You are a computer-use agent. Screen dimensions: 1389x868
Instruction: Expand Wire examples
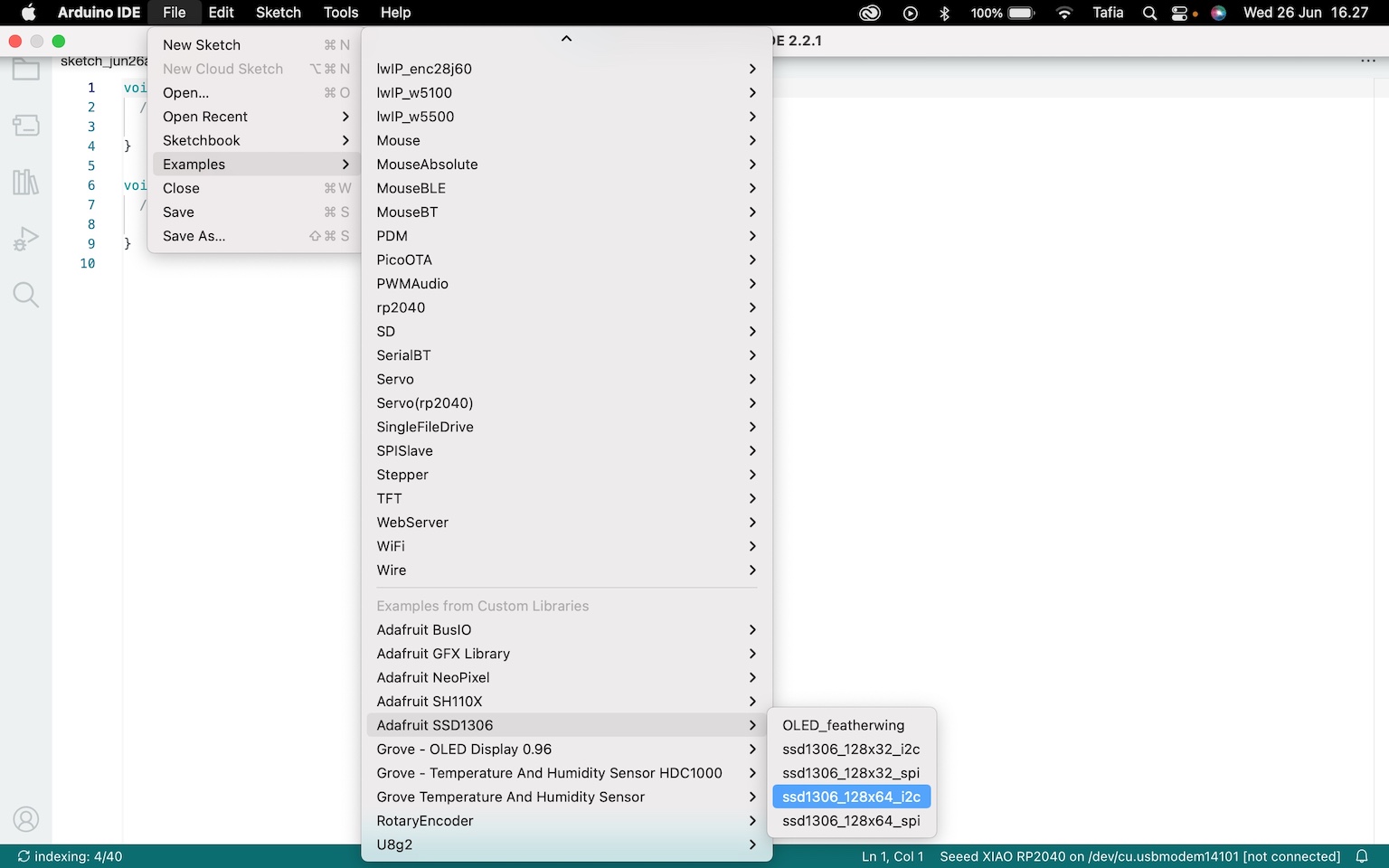pyautogui.click(x=567, y=571)
